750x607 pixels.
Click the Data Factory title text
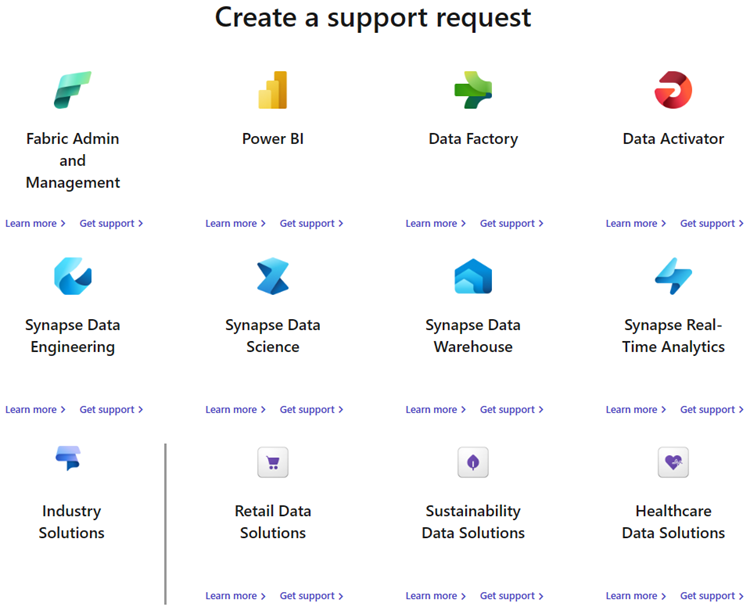pos(473,139)
